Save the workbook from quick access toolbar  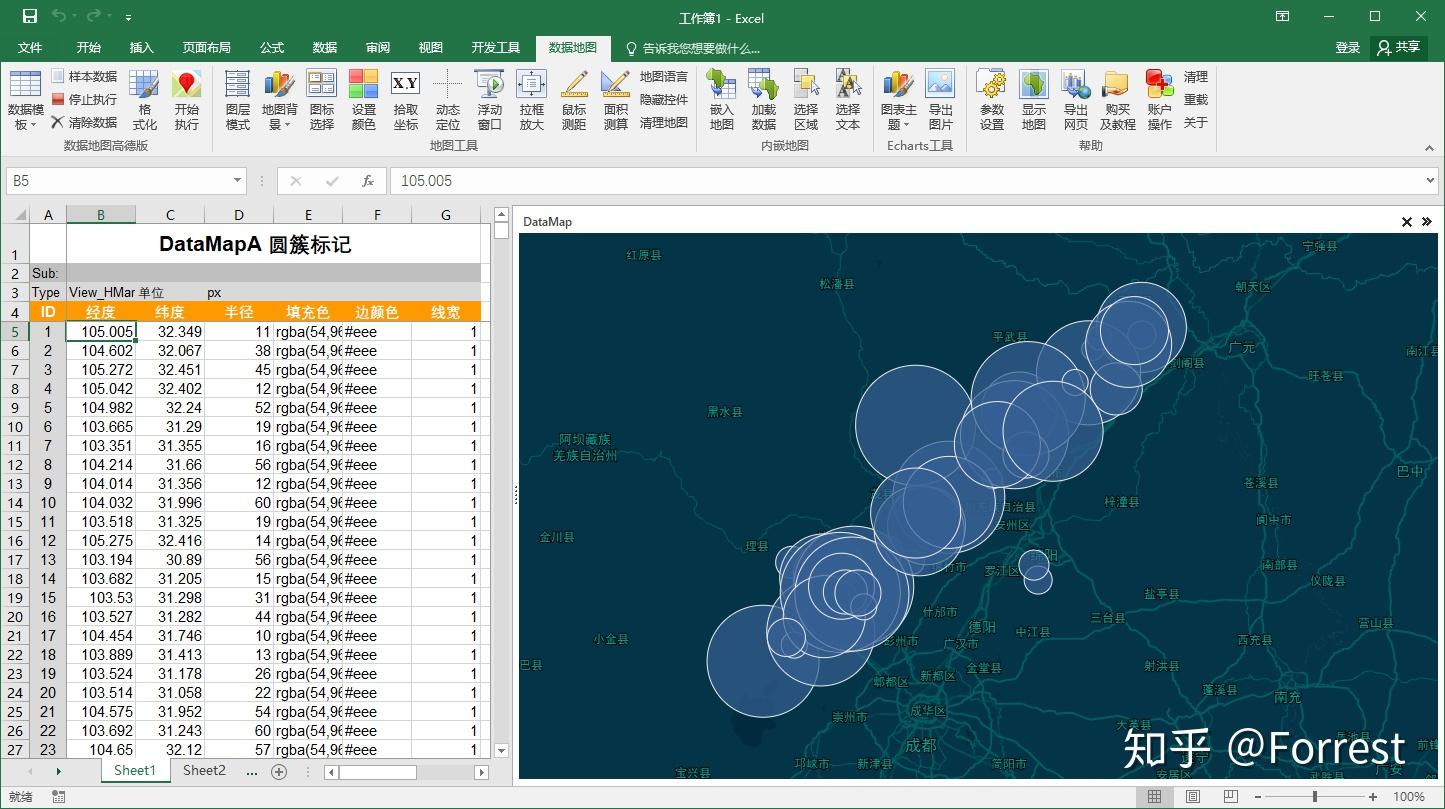coord(29,17)
